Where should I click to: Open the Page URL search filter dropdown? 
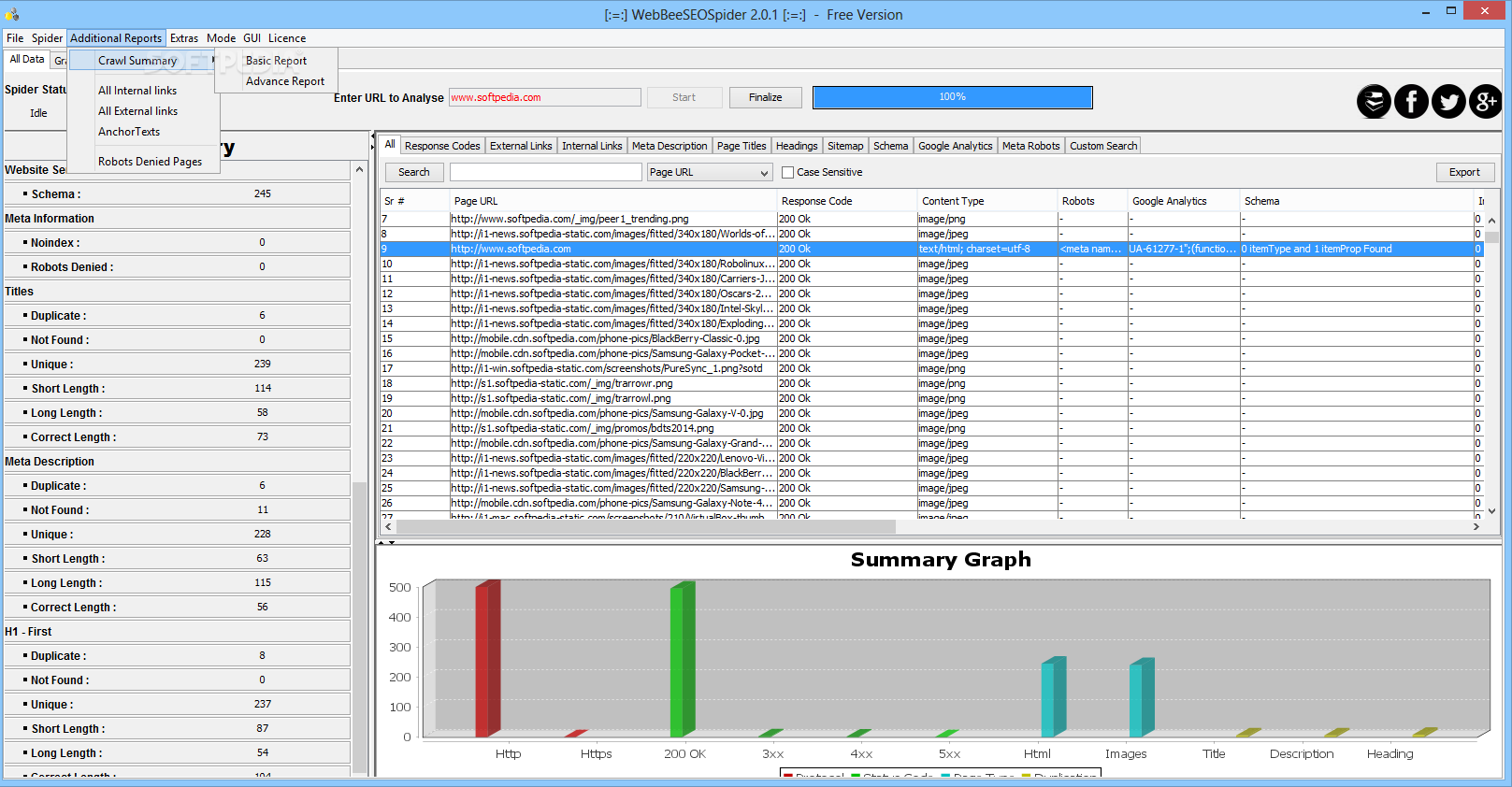[x=710, y=172]
